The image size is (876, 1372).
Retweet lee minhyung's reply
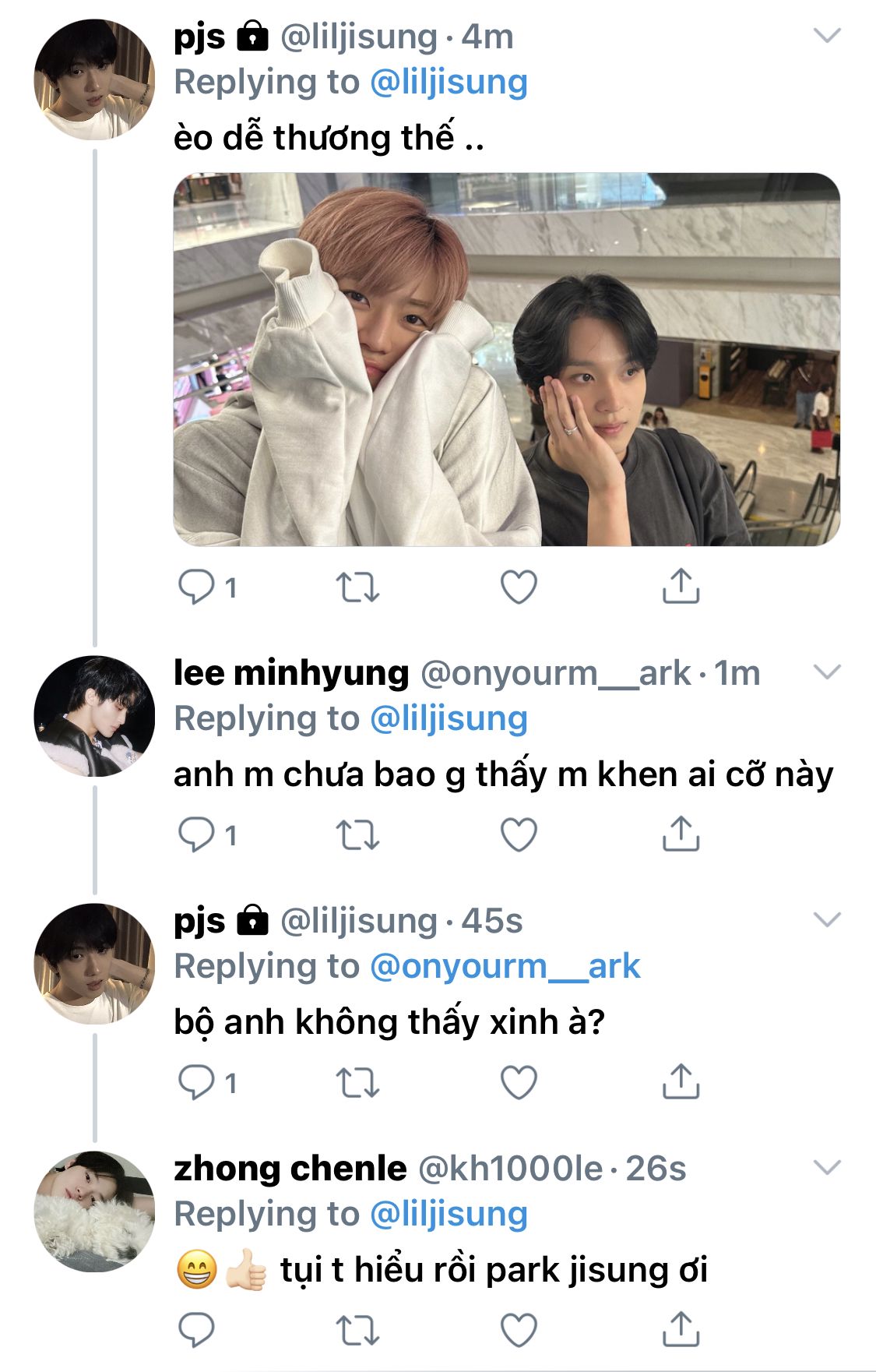[x=357, y=836]
